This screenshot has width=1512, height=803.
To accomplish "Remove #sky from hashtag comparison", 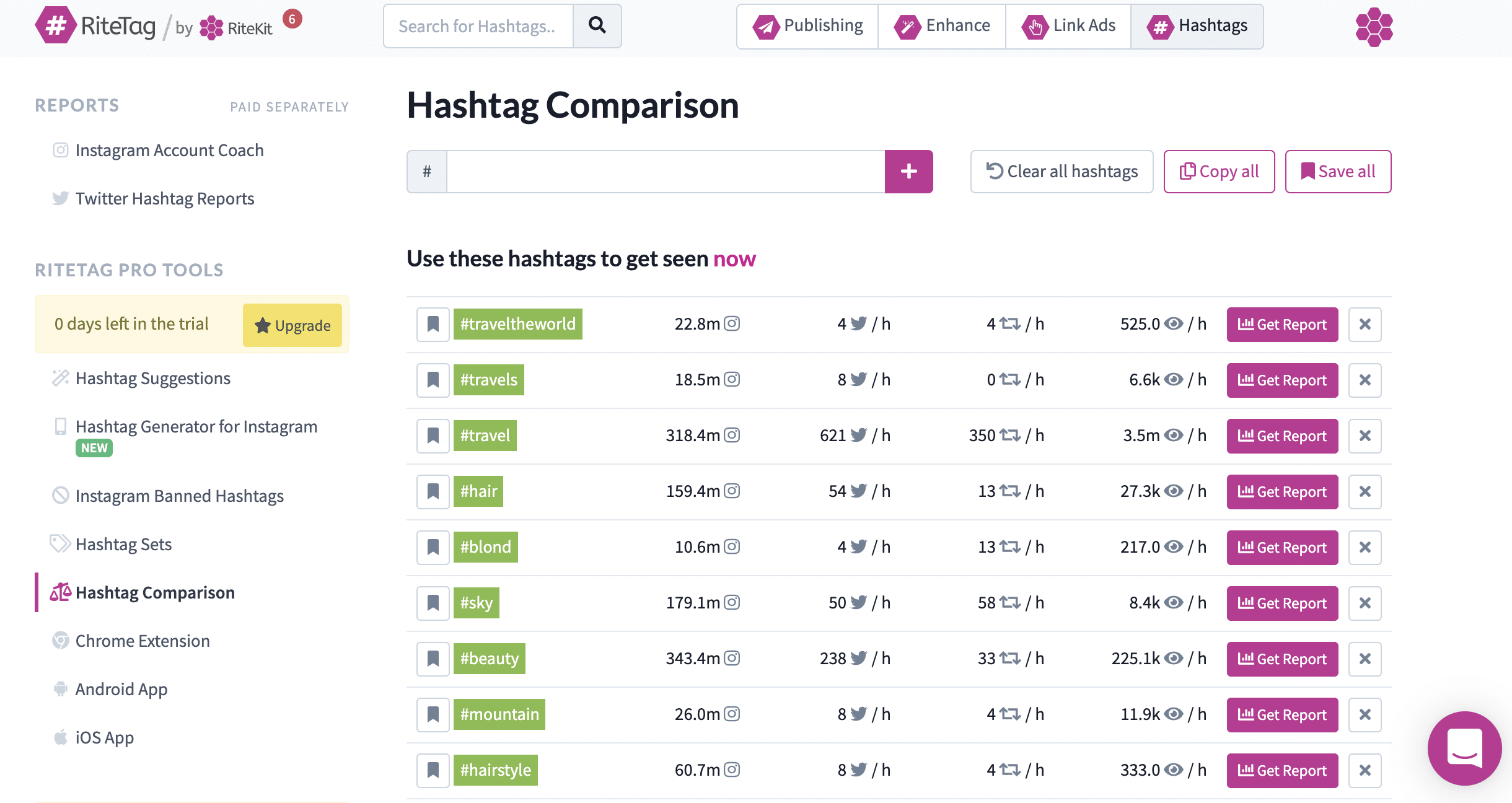I will tap(1363, 602).
